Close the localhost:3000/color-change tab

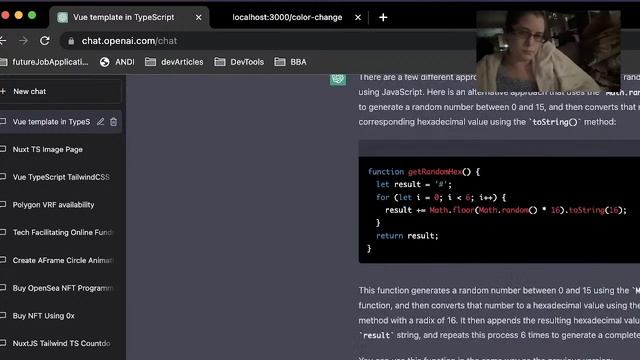[x=358, y=18]
